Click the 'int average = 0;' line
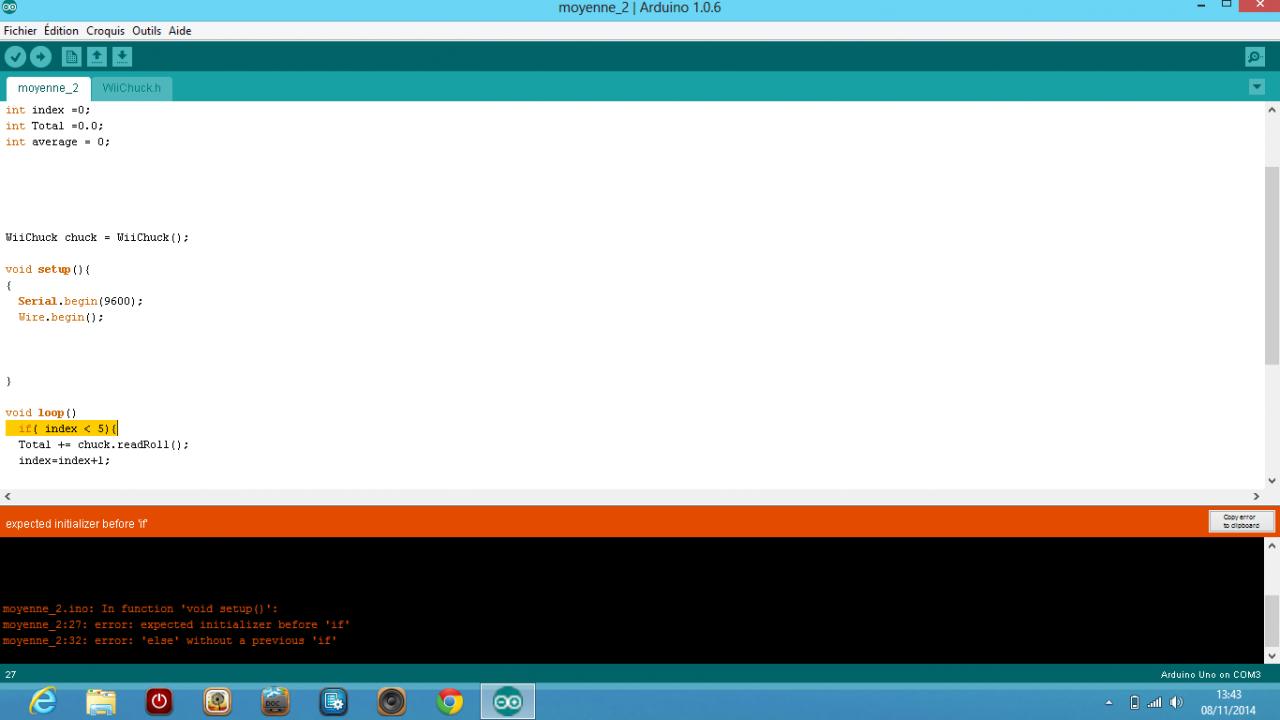Screen dimensions: 1280x720 (x=57, y=142)
